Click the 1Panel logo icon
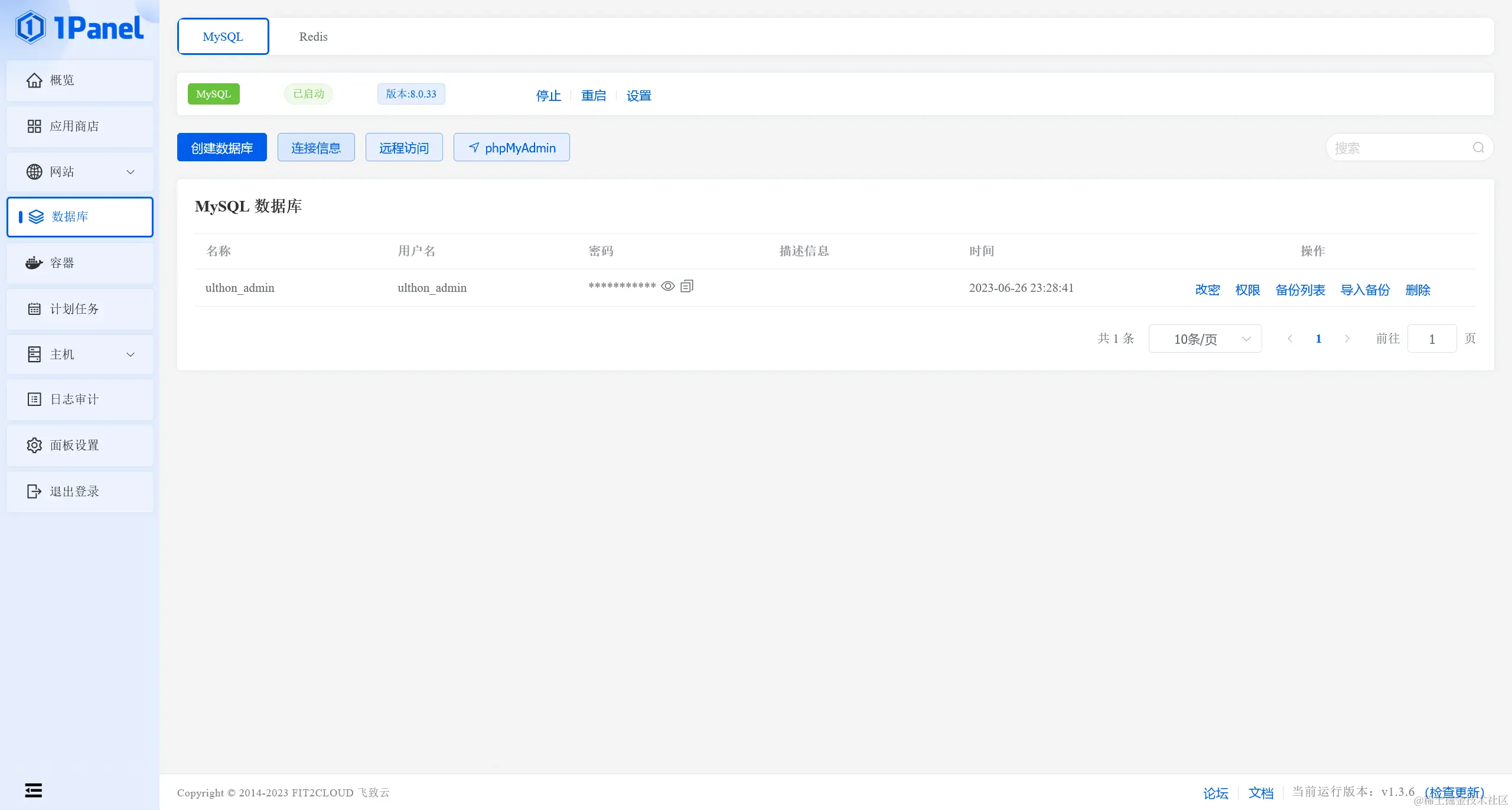Image resolution: width=1512 pixels, height=810 pixels. point(31,27)
